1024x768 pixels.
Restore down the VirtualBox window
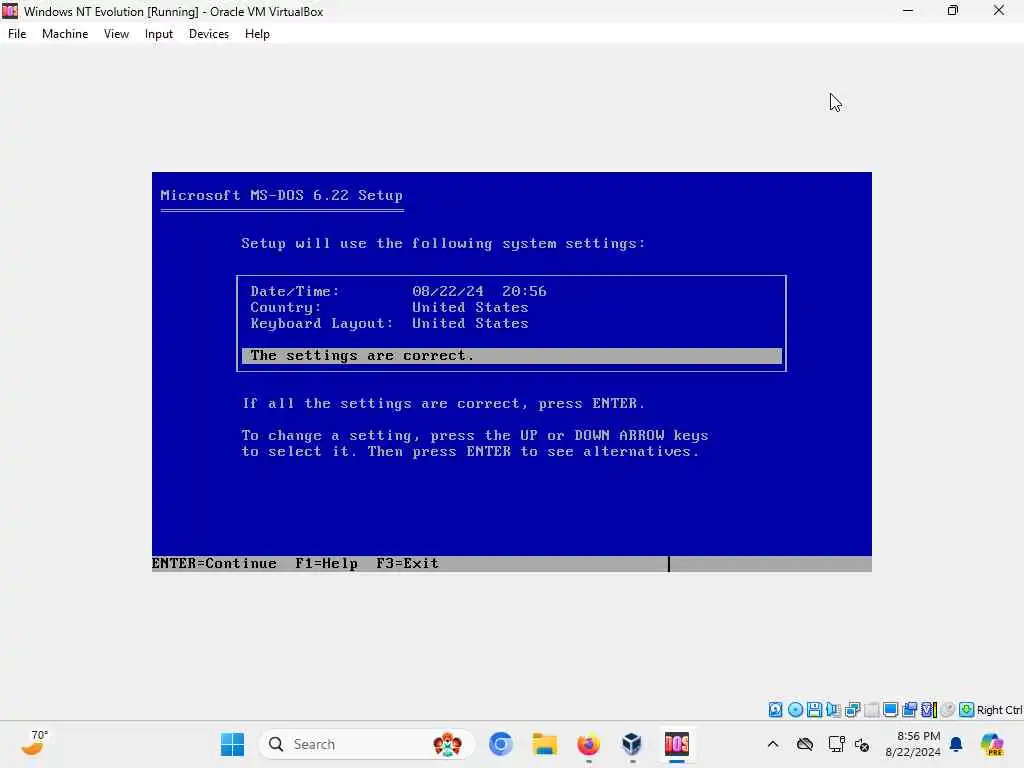[x=953, y=11]
